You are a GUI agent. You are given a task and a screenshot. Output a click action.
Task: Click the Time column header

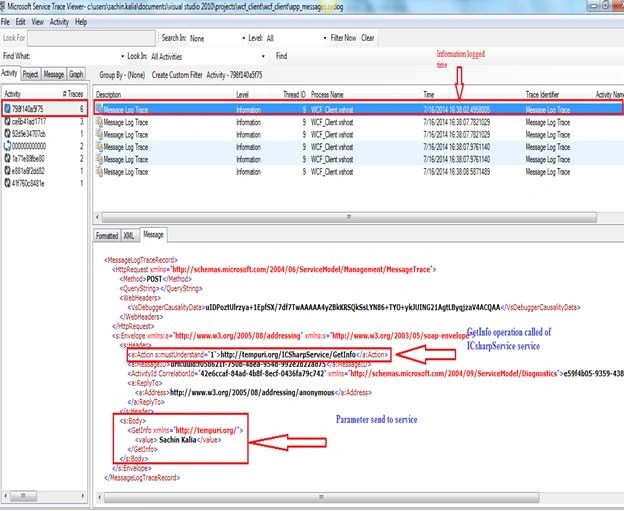point(429,94)
